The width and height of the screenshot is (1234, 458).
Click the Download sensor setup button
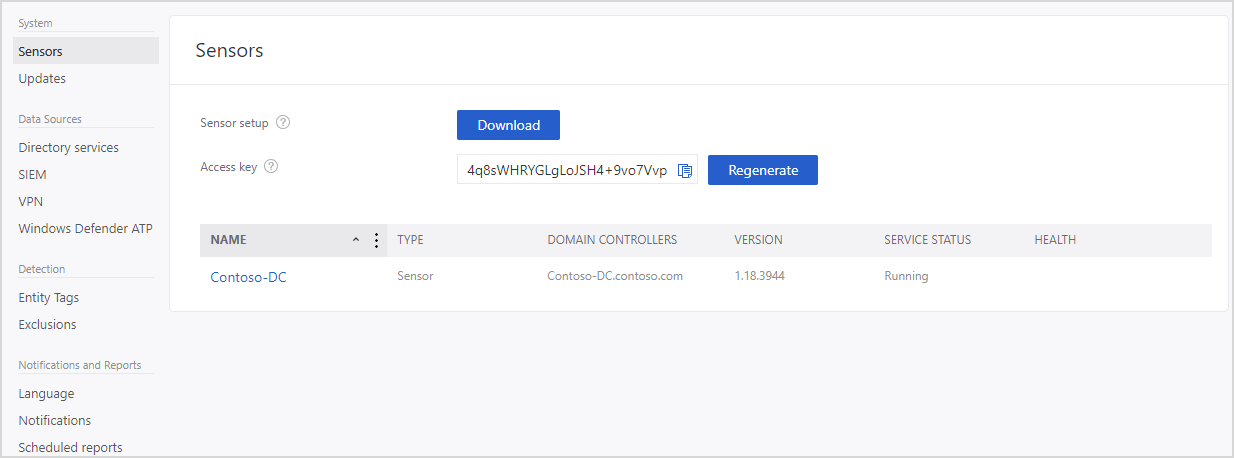tap(508, 125)
